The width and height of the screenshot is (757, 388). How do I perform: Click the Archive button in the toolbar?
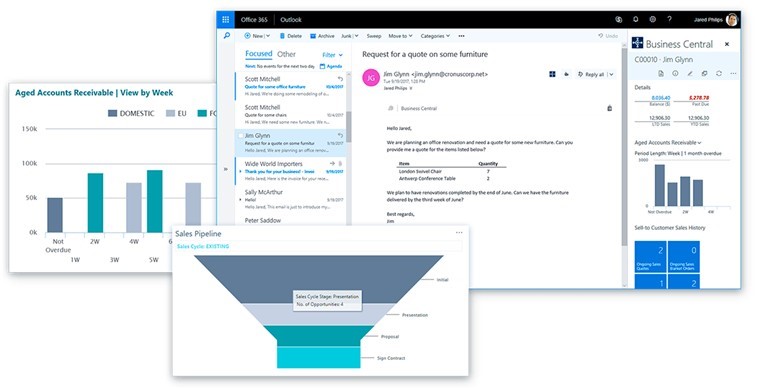click(322, 36)
